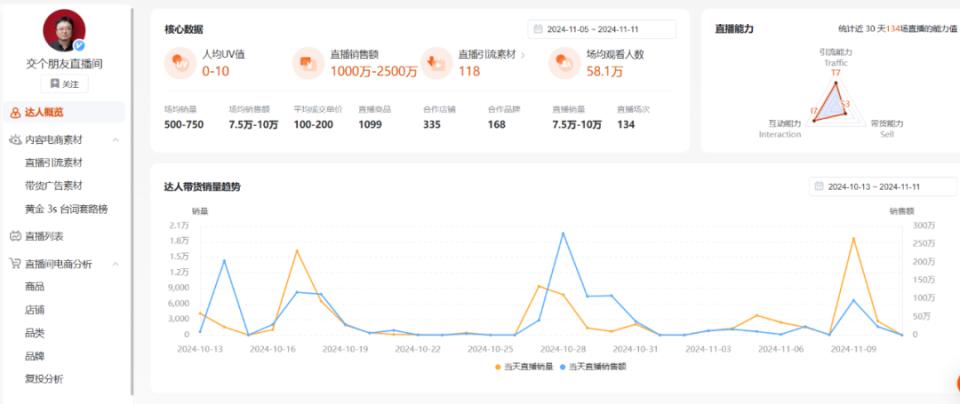Screen dimensions: 960x404
Task: Toggle the 当天直播销量 legend series
Action: 523,367
